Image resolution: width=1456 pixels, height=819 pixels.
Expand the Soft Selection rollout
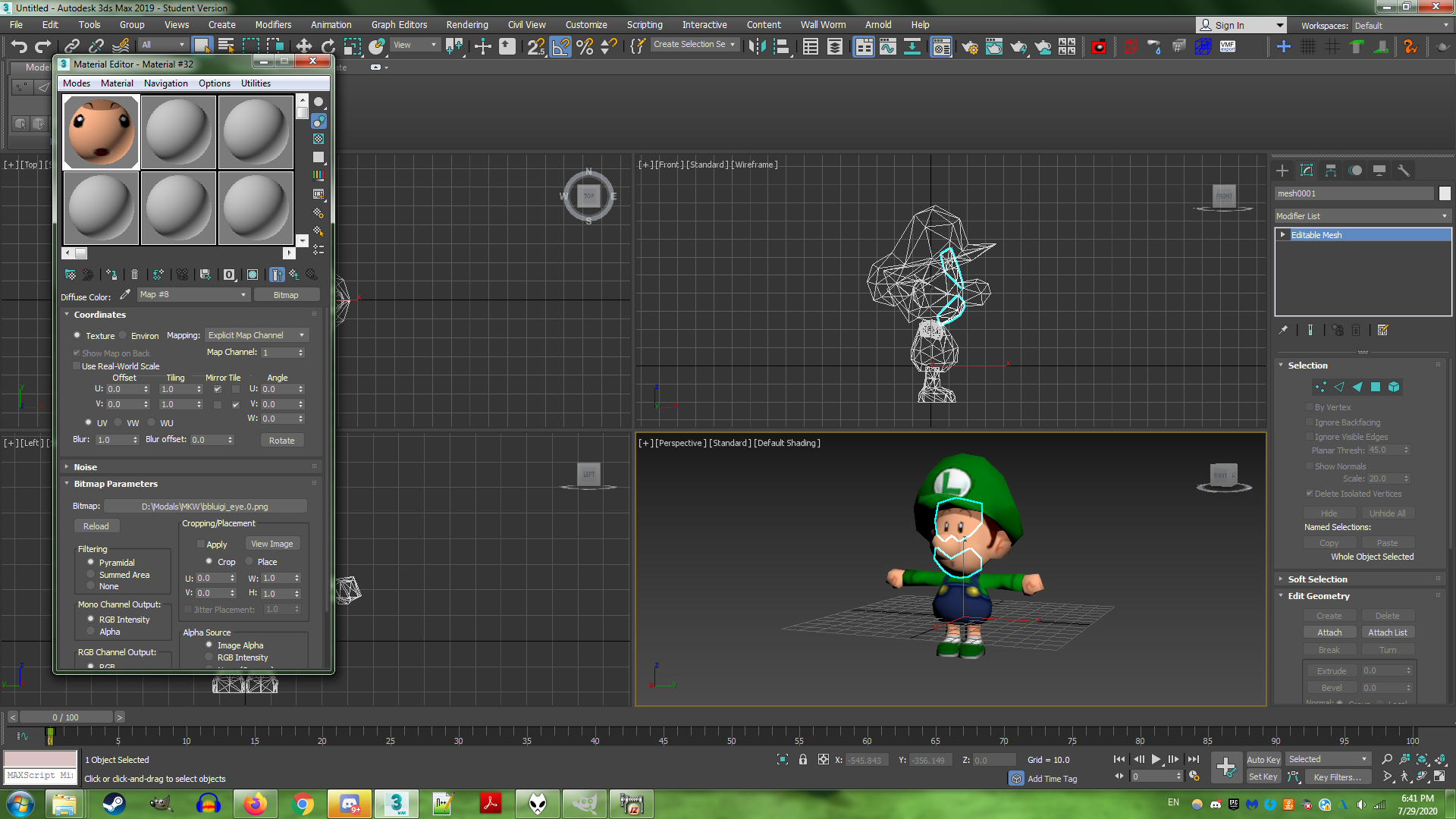coord(1317,579)
